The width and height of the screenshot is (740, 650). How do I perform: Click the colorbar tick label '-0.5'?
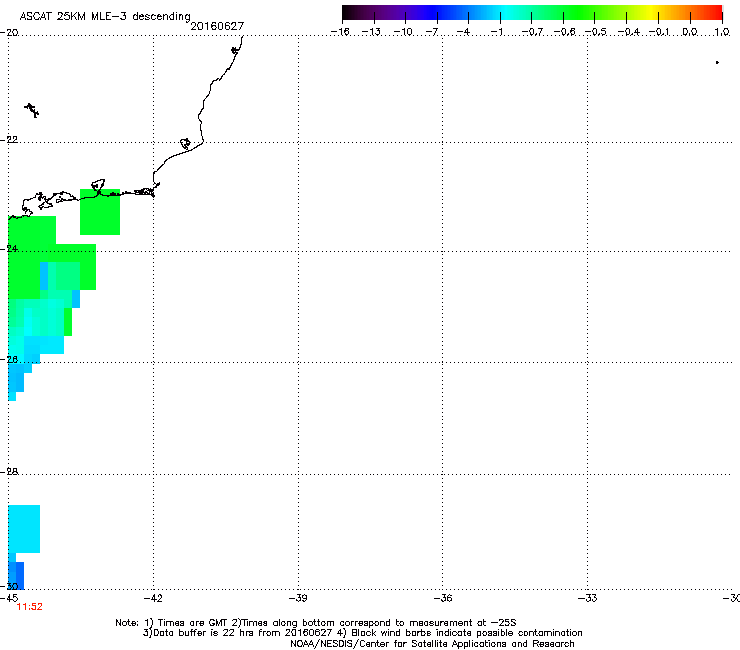[x=596, y=32]
